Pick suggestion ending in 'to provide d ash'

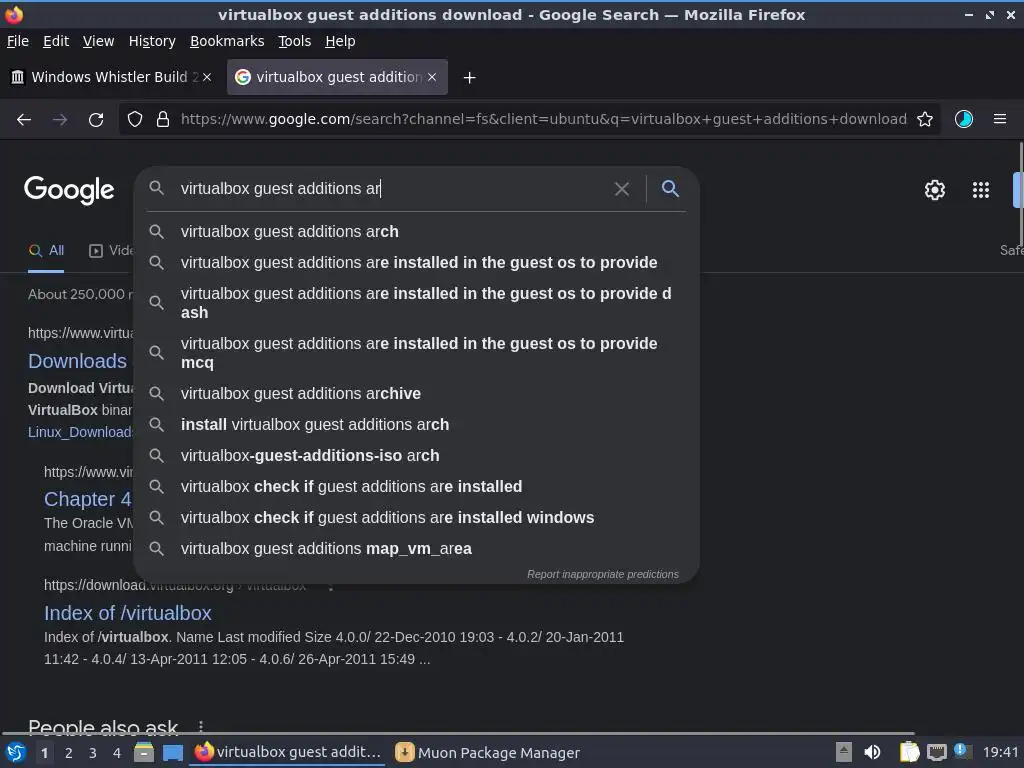click(416, 303)
